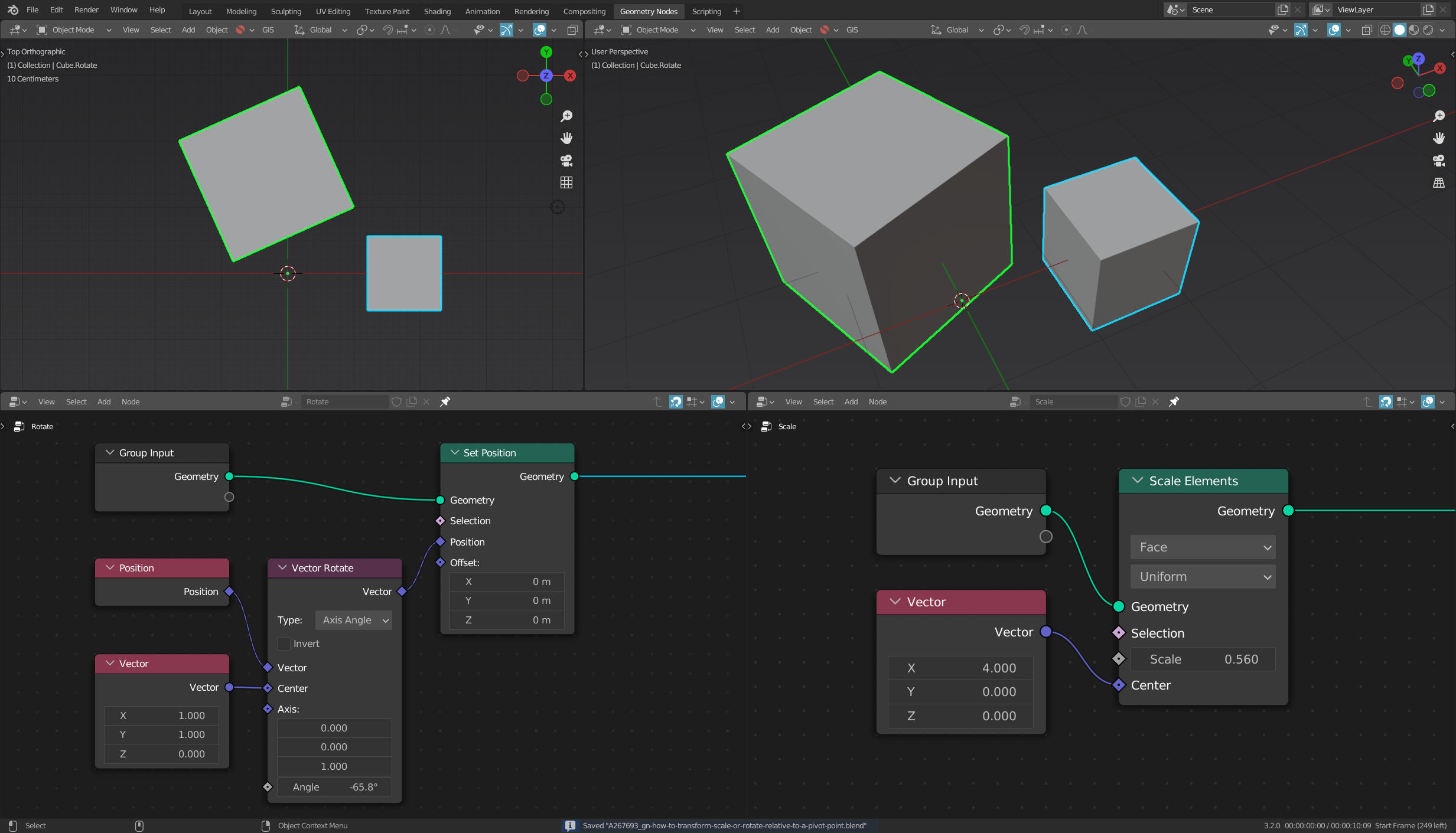The height and width of the screenshot is (833, 1456).
Task: Click Select in right viewport header
Action: 745,30
